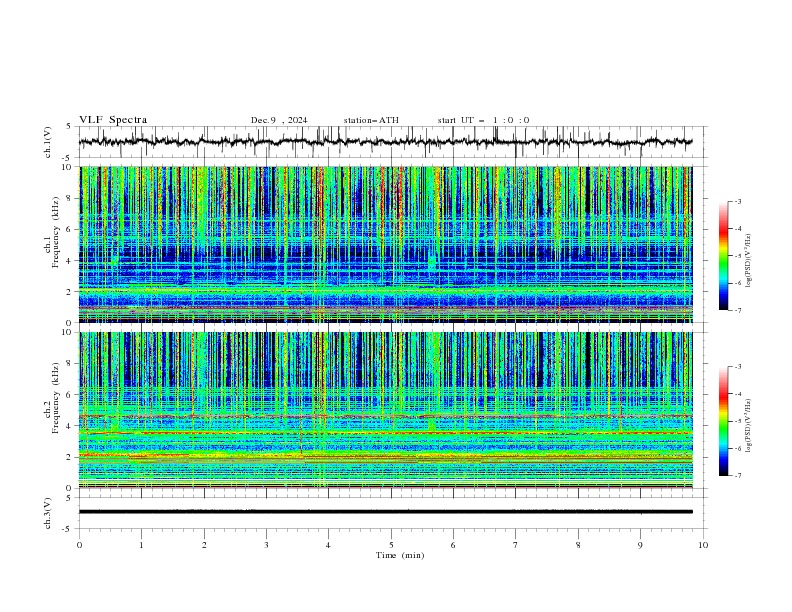Click the ch.1 frequency tick label "6"
Viewport: 792px width, 612px height.
[70, 229]
